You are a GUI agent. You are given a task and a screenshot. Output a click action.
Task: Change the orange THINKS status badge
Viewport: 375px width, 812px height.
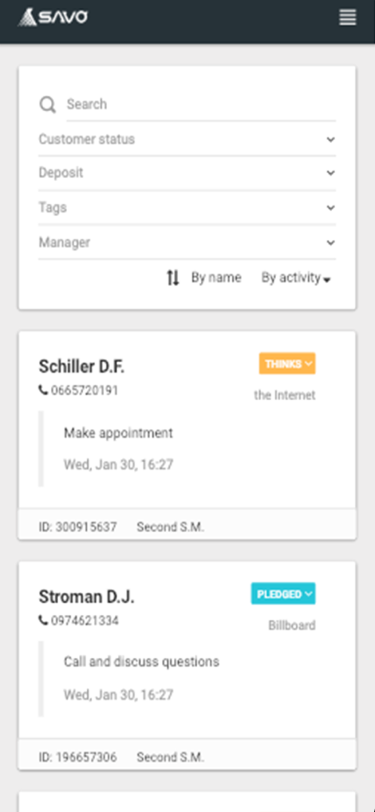coord(287,364)
